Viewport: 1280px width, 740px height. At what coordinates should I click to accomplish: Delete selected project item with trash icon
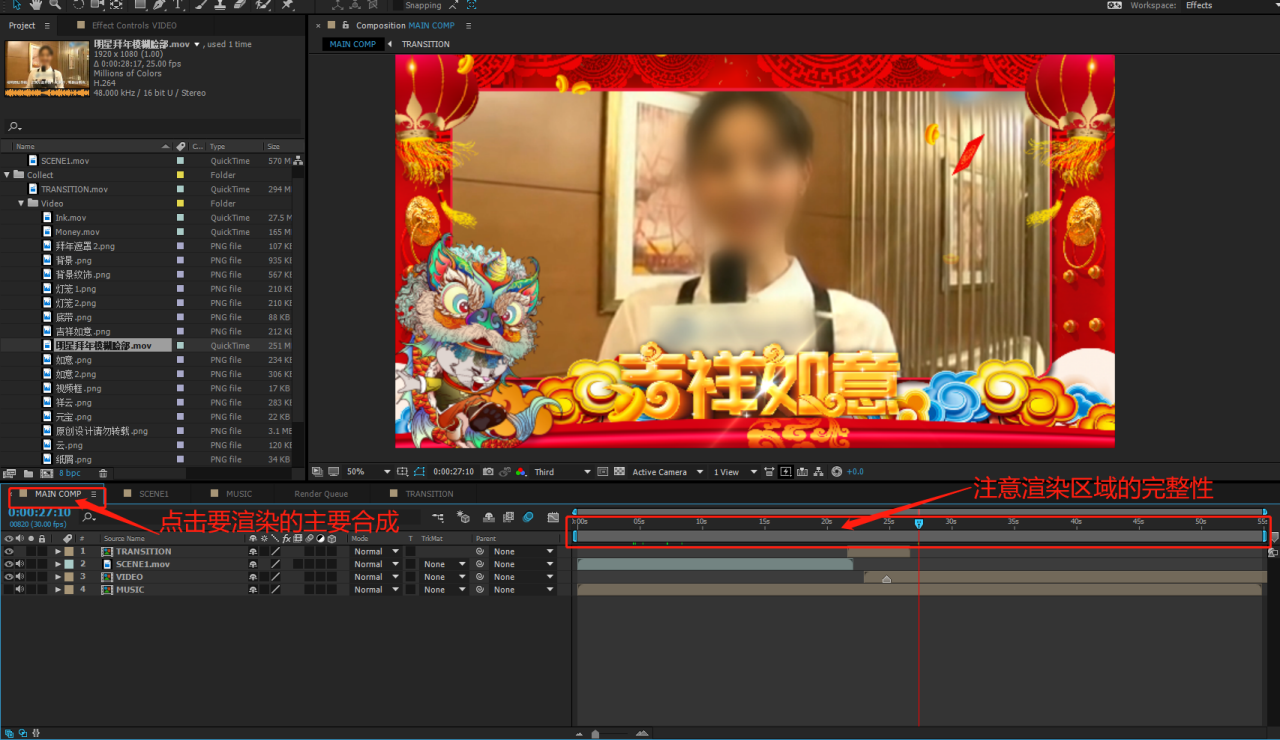tap(103, 473)
